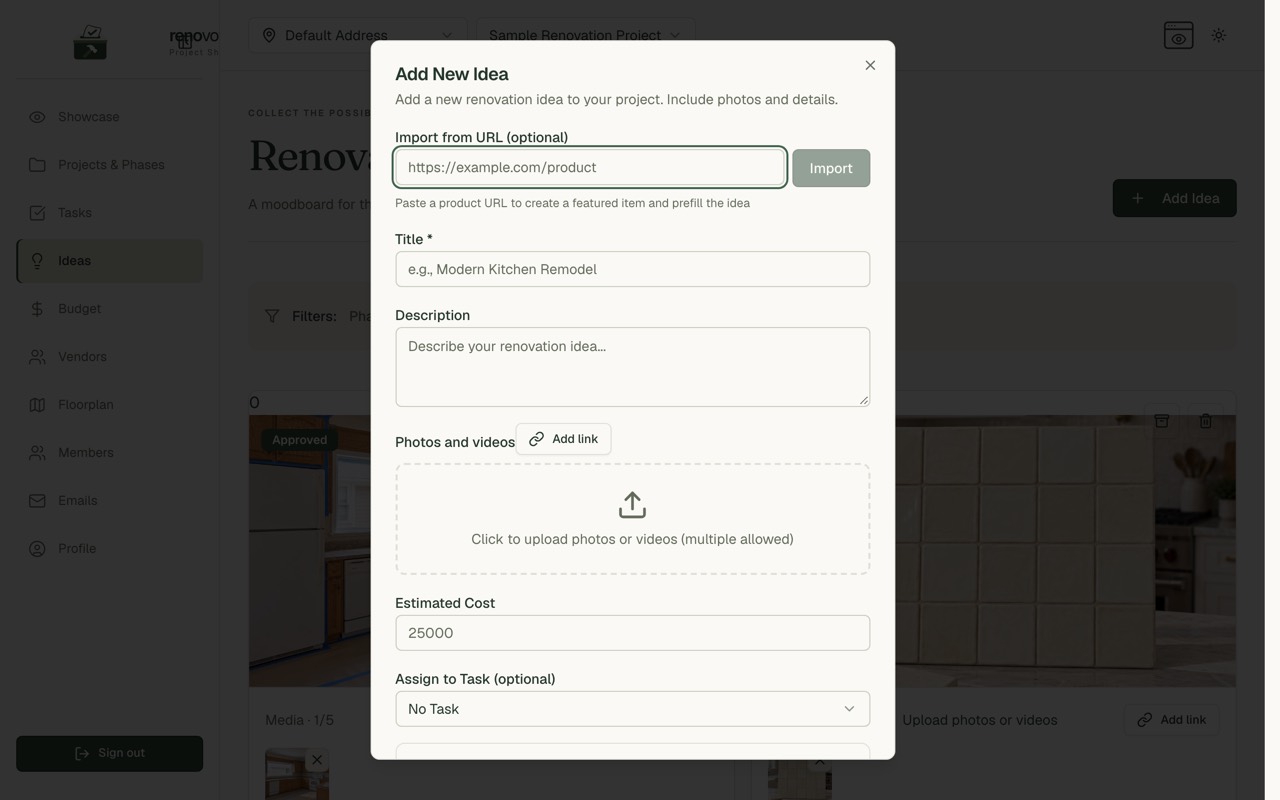
Task: Click the Import button
Action: tap(831, 168)
